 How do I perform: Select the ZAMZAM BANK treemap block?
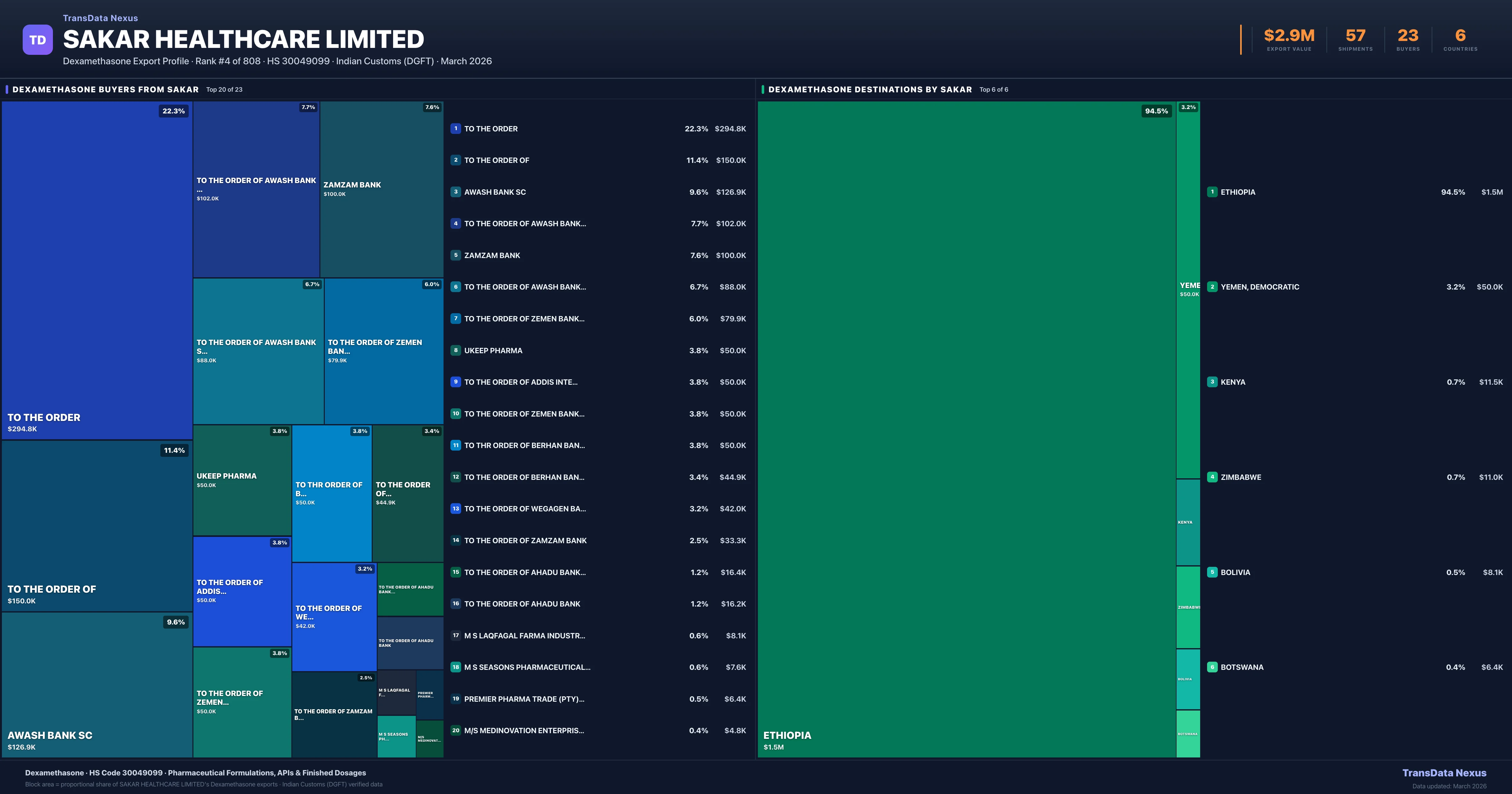coord(381,189)
